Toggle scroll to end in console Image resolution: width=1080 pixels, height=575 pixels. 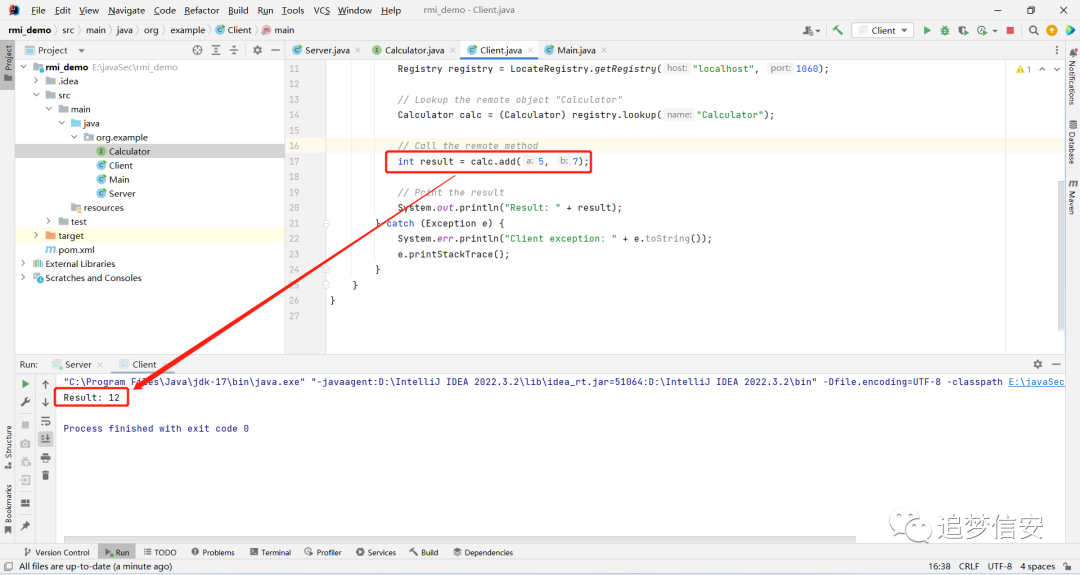point(45,439)
